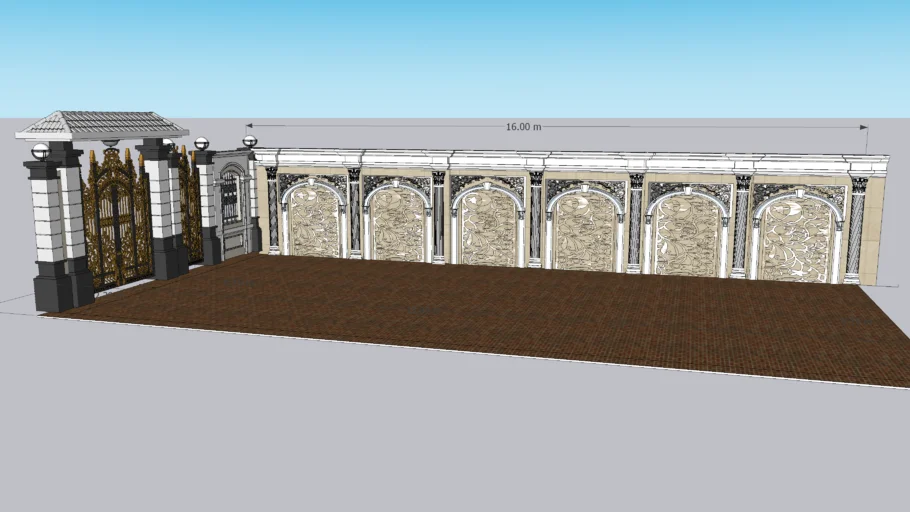
Task: Click the 16.00 m dimension label
Action: [x=523, y=127]
